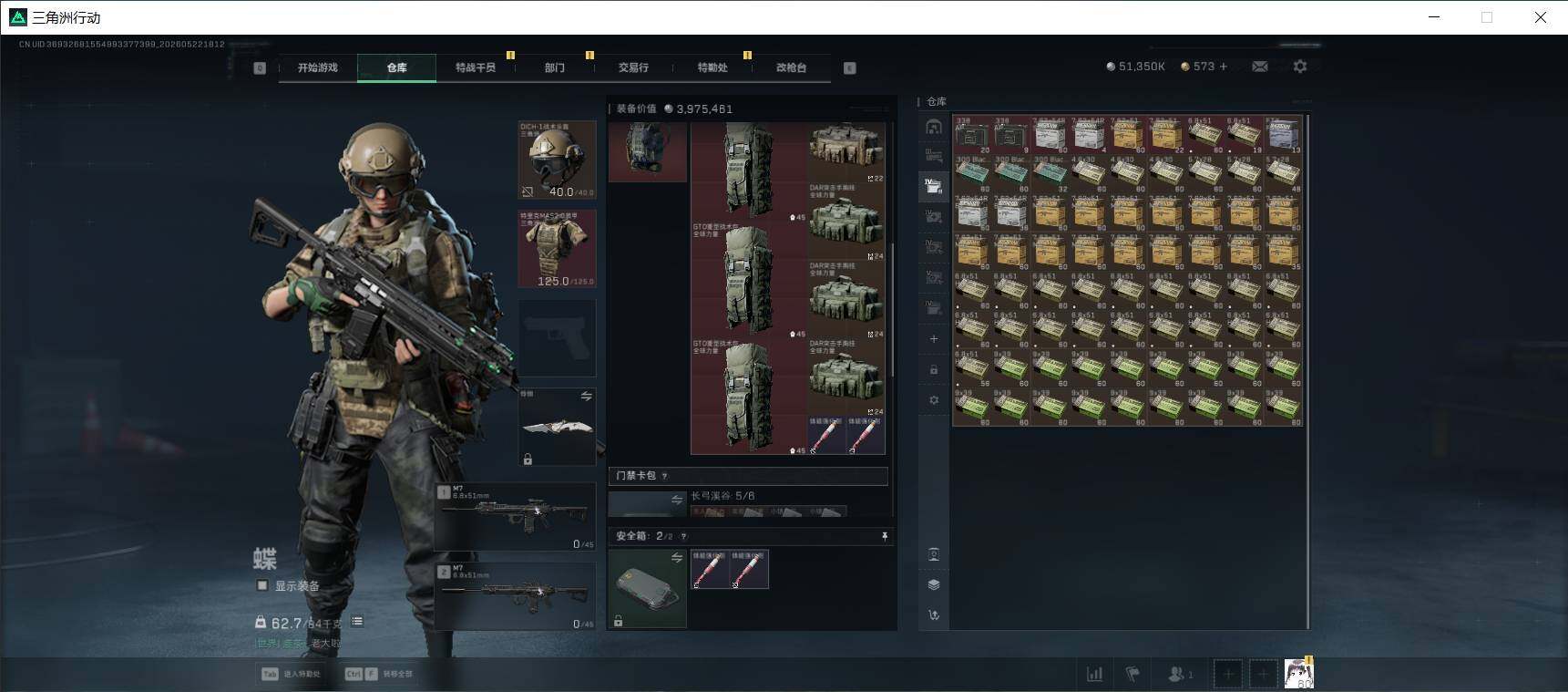Select the ammo box with count 13
This screenshot has height=692, width=1568.
pos(1284,135)
